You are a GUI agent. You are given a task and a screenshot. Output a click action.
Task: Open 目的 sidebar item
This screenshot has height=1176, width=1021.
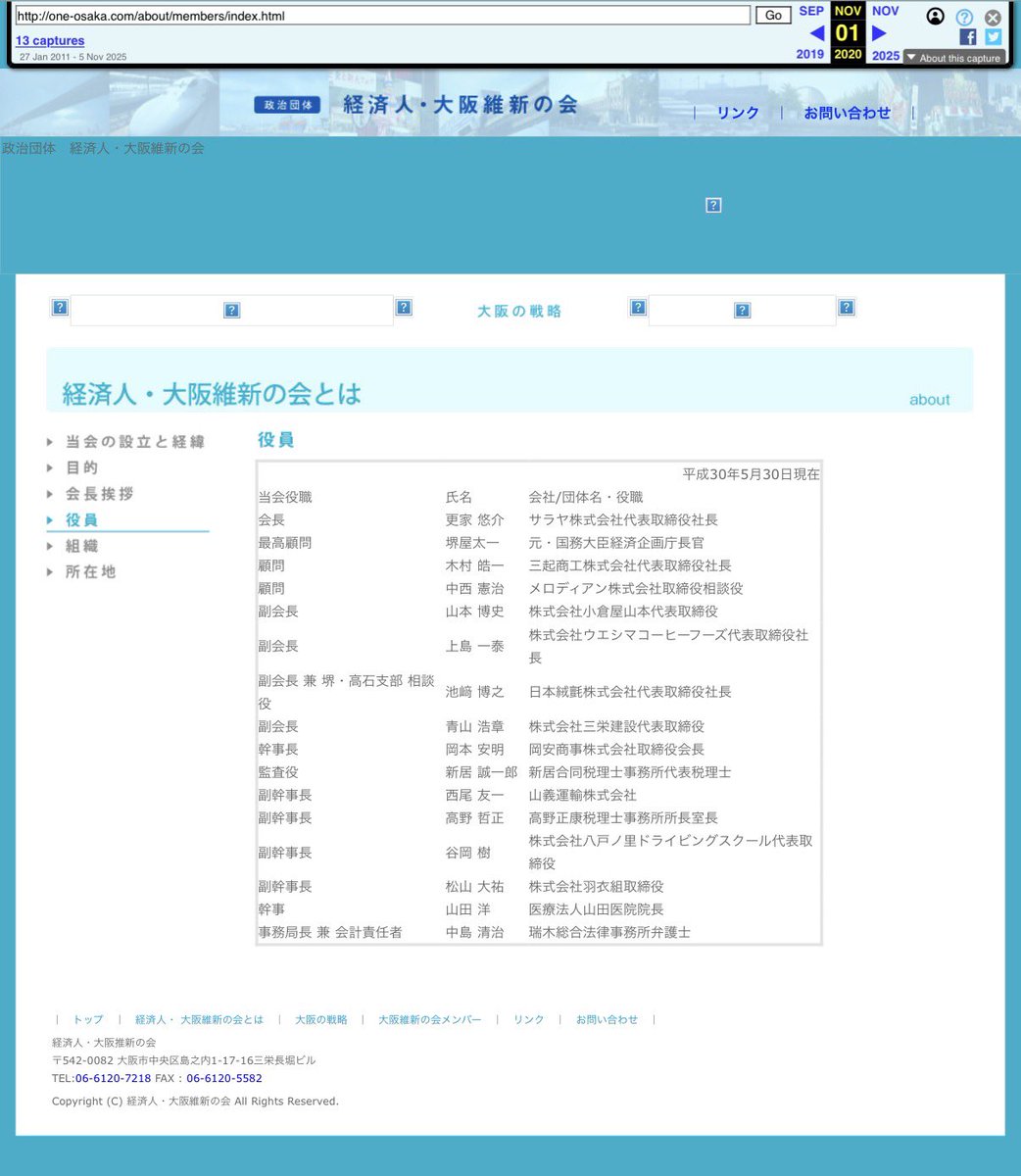(82, 467)
